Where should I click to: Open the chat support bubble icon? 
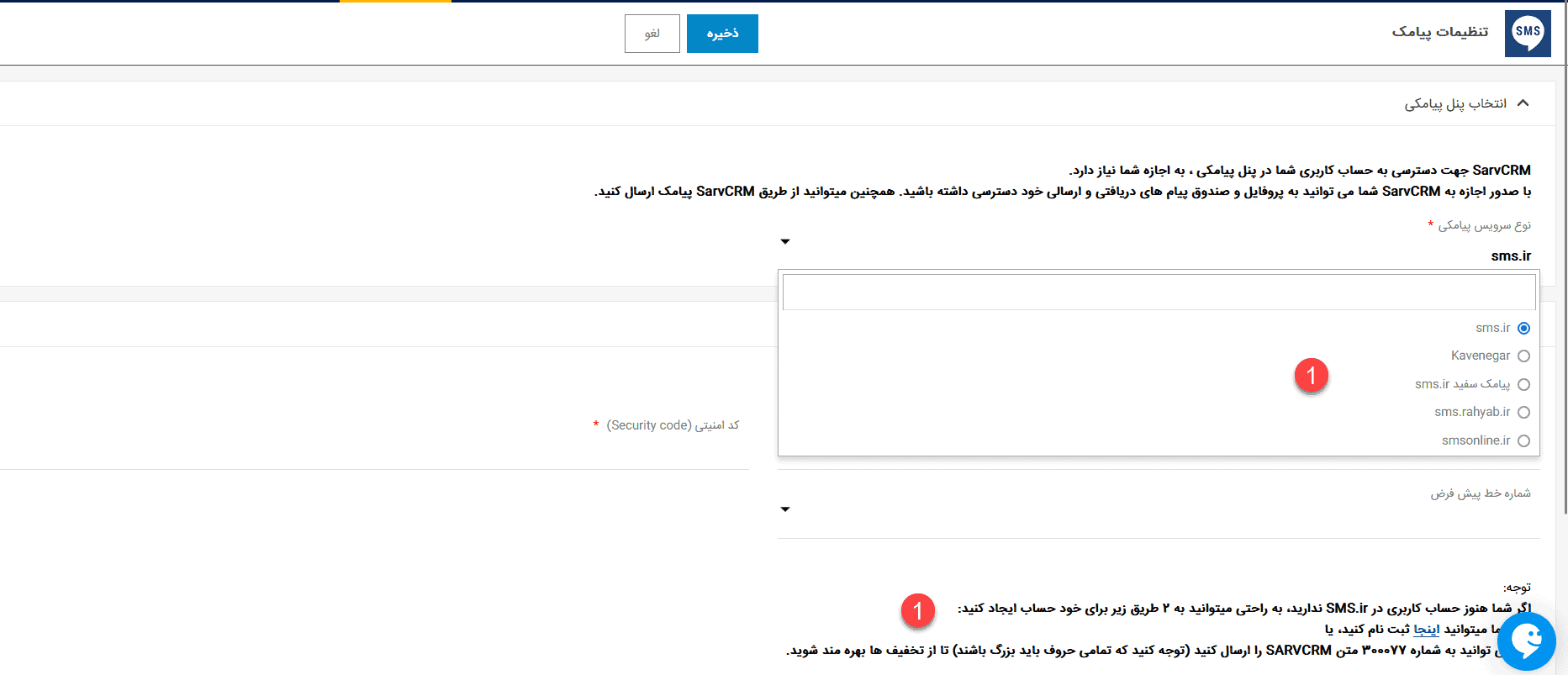1527,641
